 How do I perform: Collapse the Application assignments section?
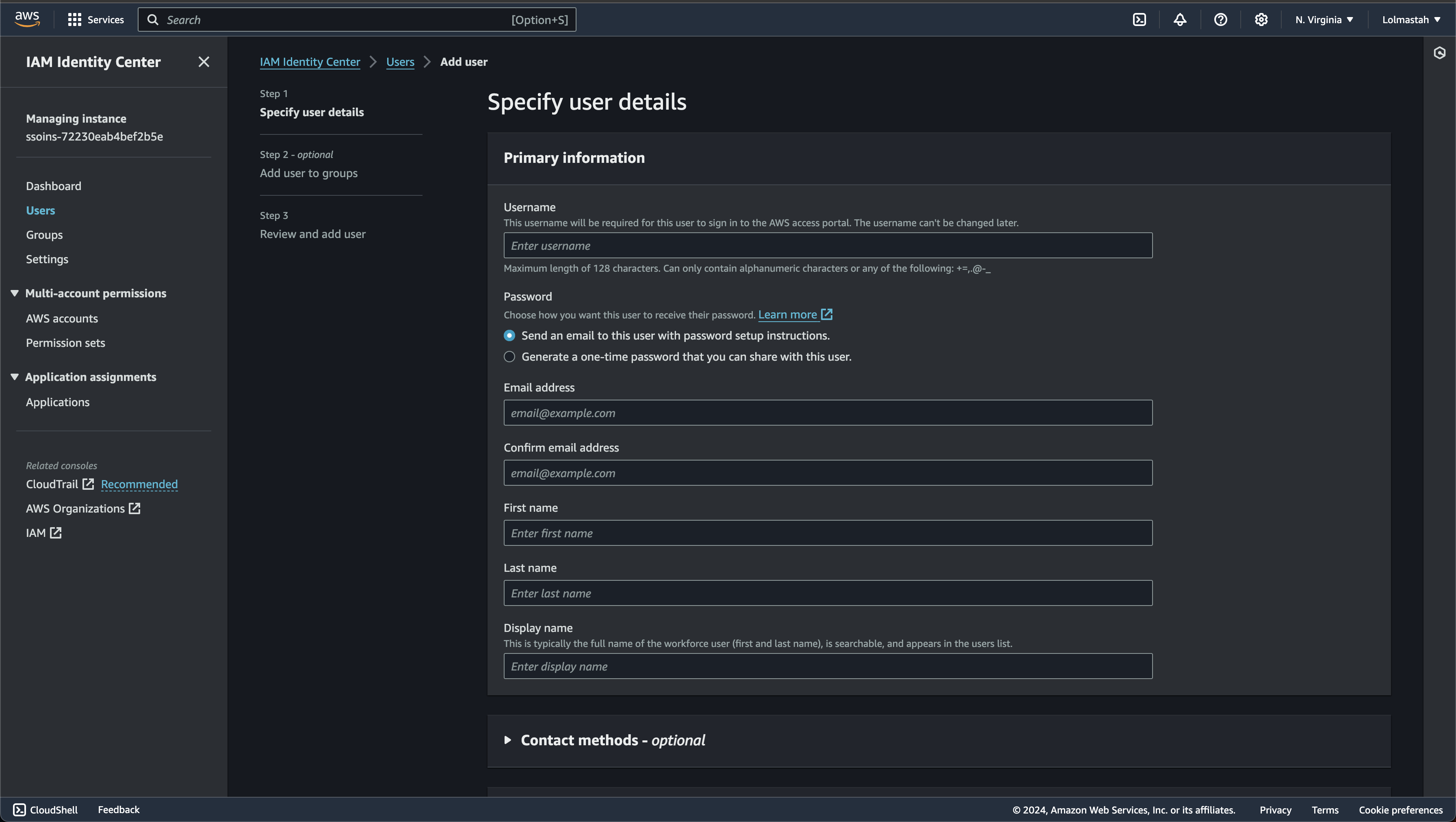coord(15,377)
